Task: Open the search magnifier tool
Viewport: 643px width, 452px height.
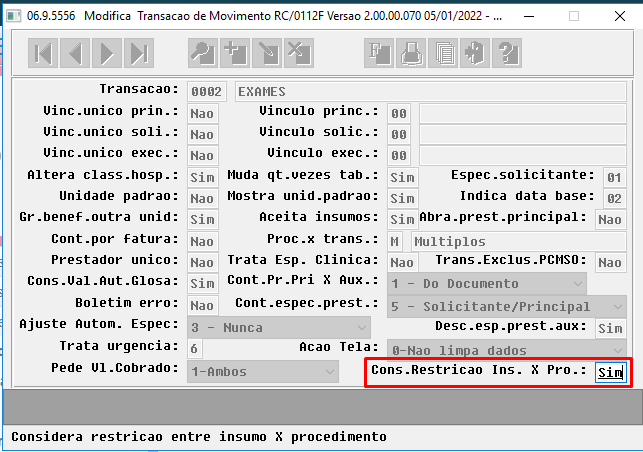Action: [203, 53]
